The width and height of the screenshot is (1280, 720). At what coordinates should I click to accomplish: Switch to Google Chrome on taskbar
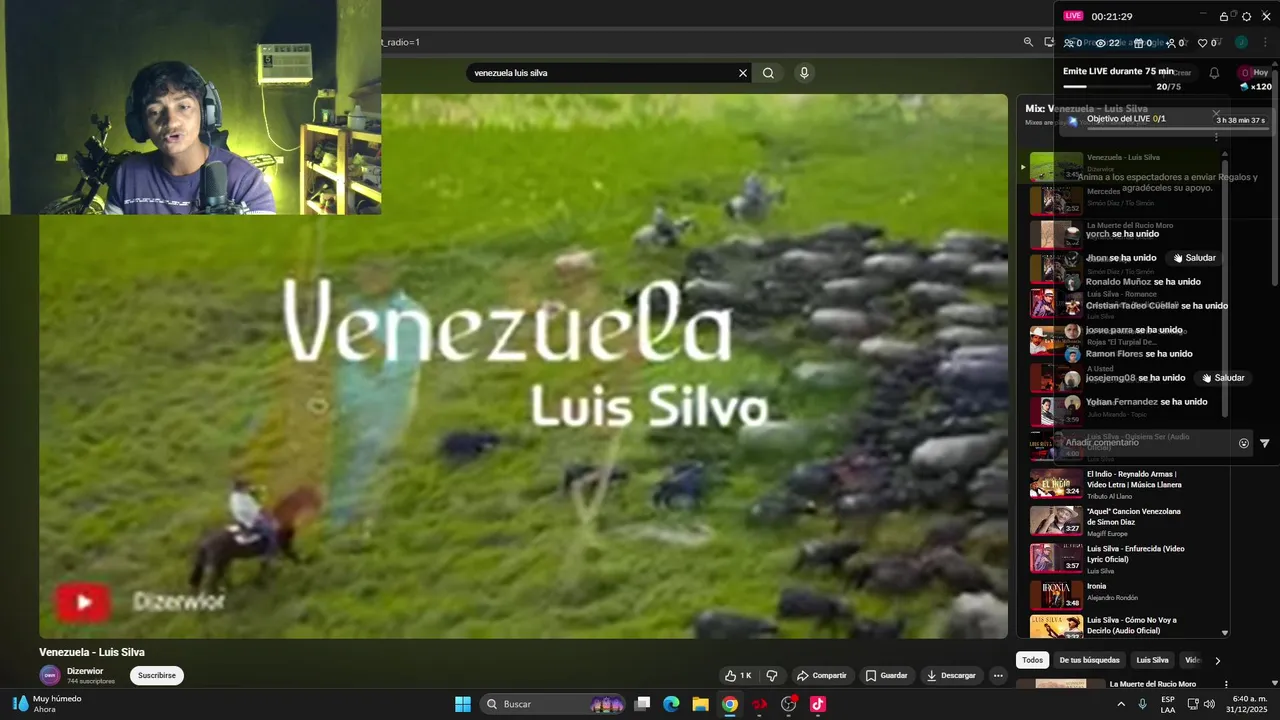click(730, 704)
